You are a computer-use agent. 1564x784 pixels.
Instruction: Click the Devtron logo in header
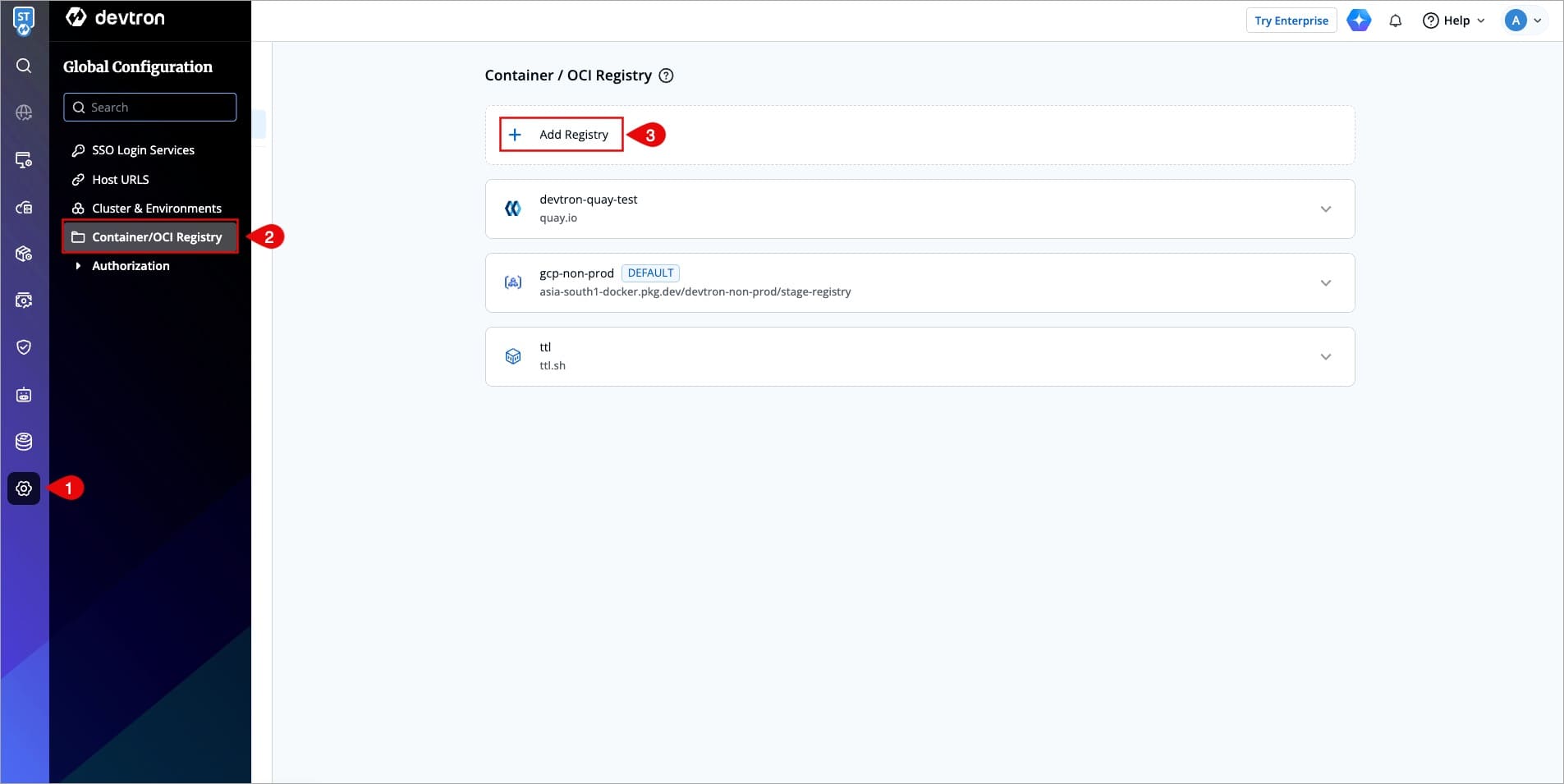(x=115, y=18)
